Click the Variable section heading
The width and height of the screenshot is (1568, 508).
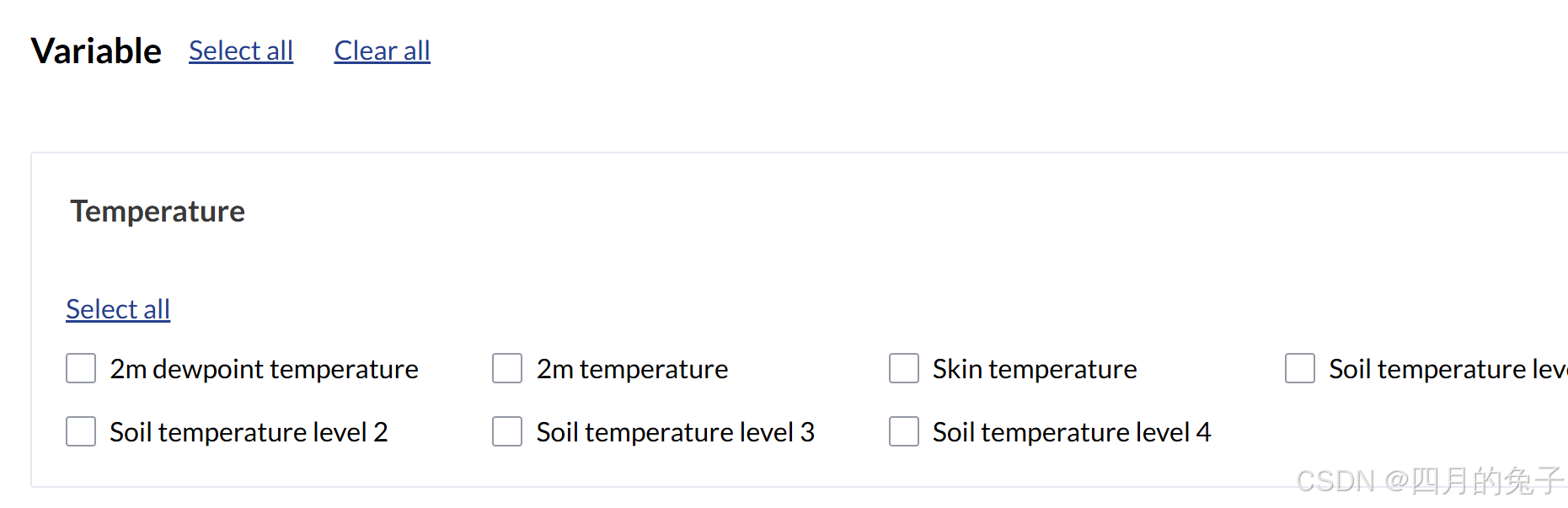click(96, 51)
